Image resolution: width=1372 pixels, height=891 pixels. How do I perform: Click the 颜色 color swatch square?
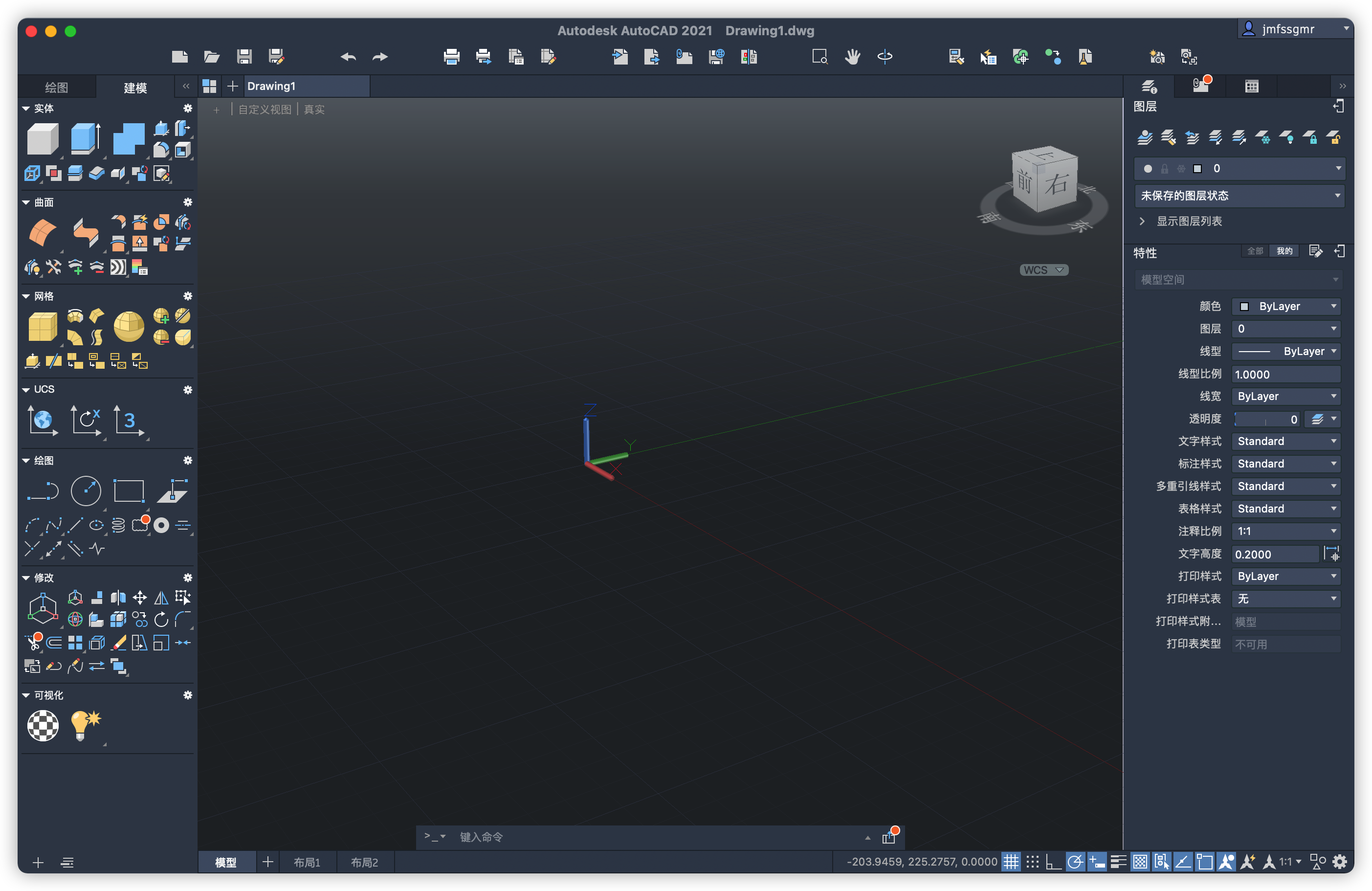[1244, 307]
